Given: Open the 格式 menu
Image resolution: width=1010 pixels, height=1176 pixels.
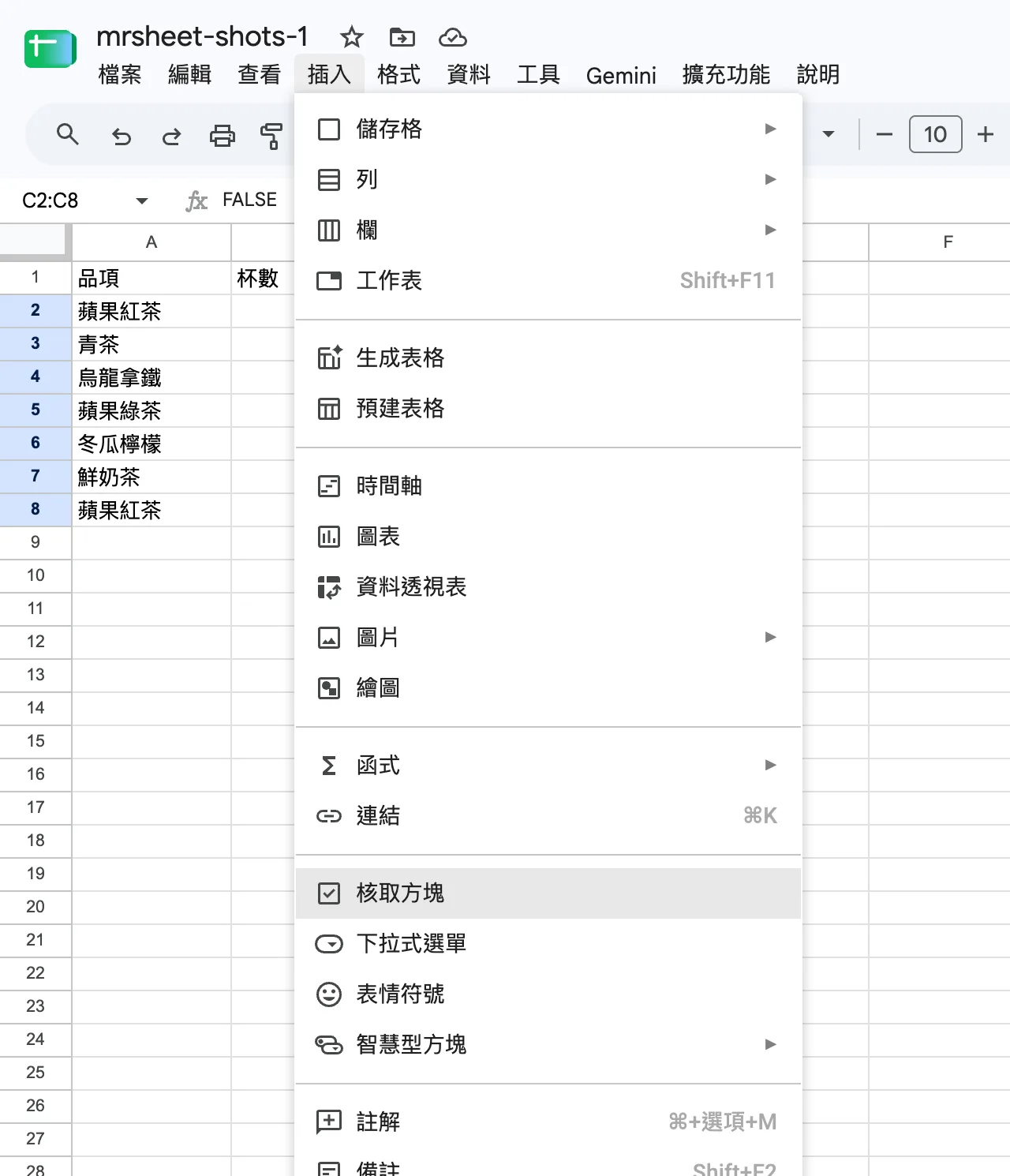Looking at the screenshot, I should coord(398,75).
